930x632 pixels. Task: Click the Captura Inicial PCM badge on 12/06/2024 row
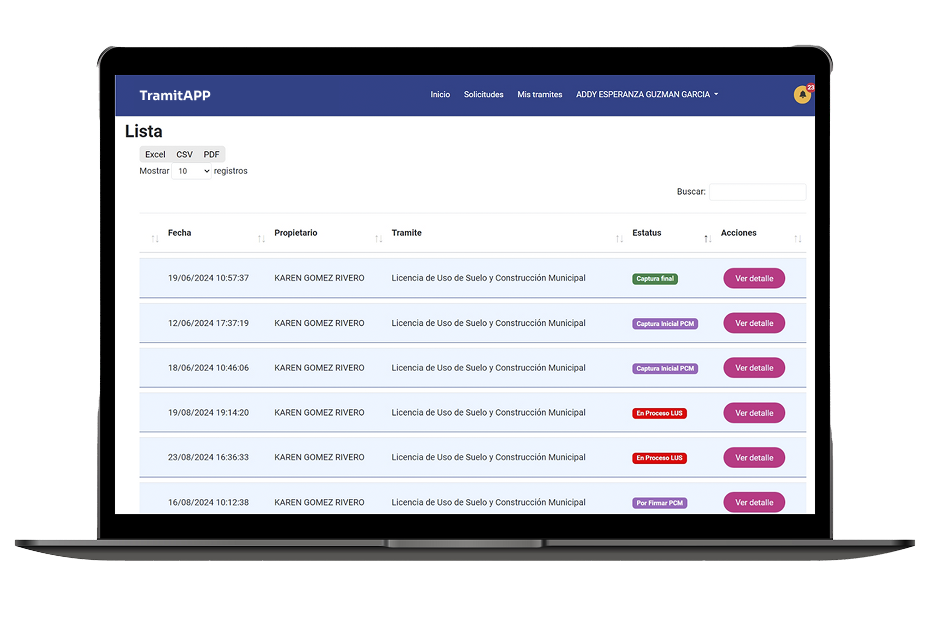click(665, 324)
